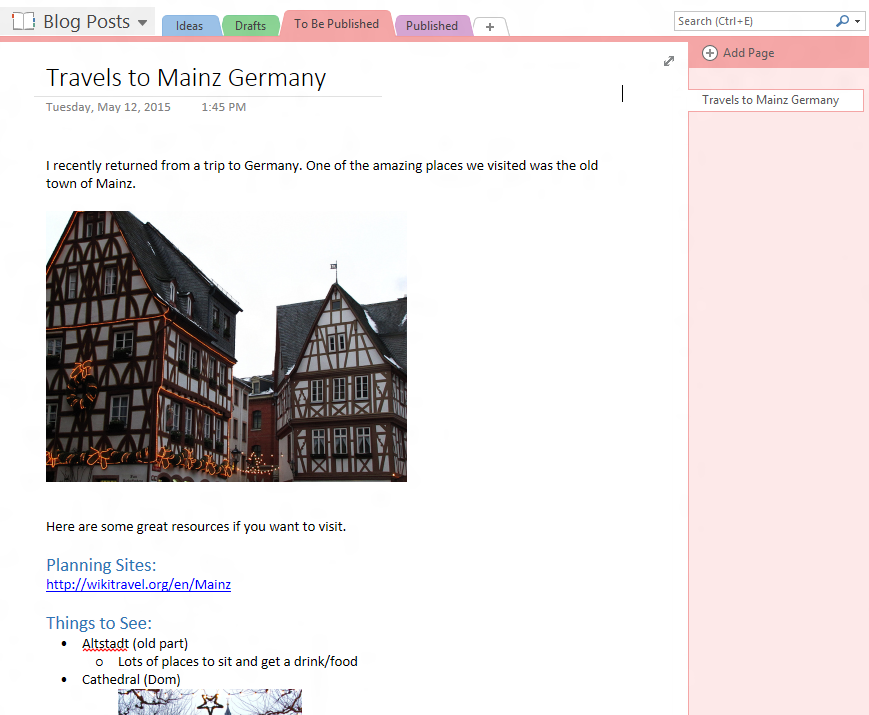
Task: Switch to the Ideas section tab
Action: click(x=189, y=26)
